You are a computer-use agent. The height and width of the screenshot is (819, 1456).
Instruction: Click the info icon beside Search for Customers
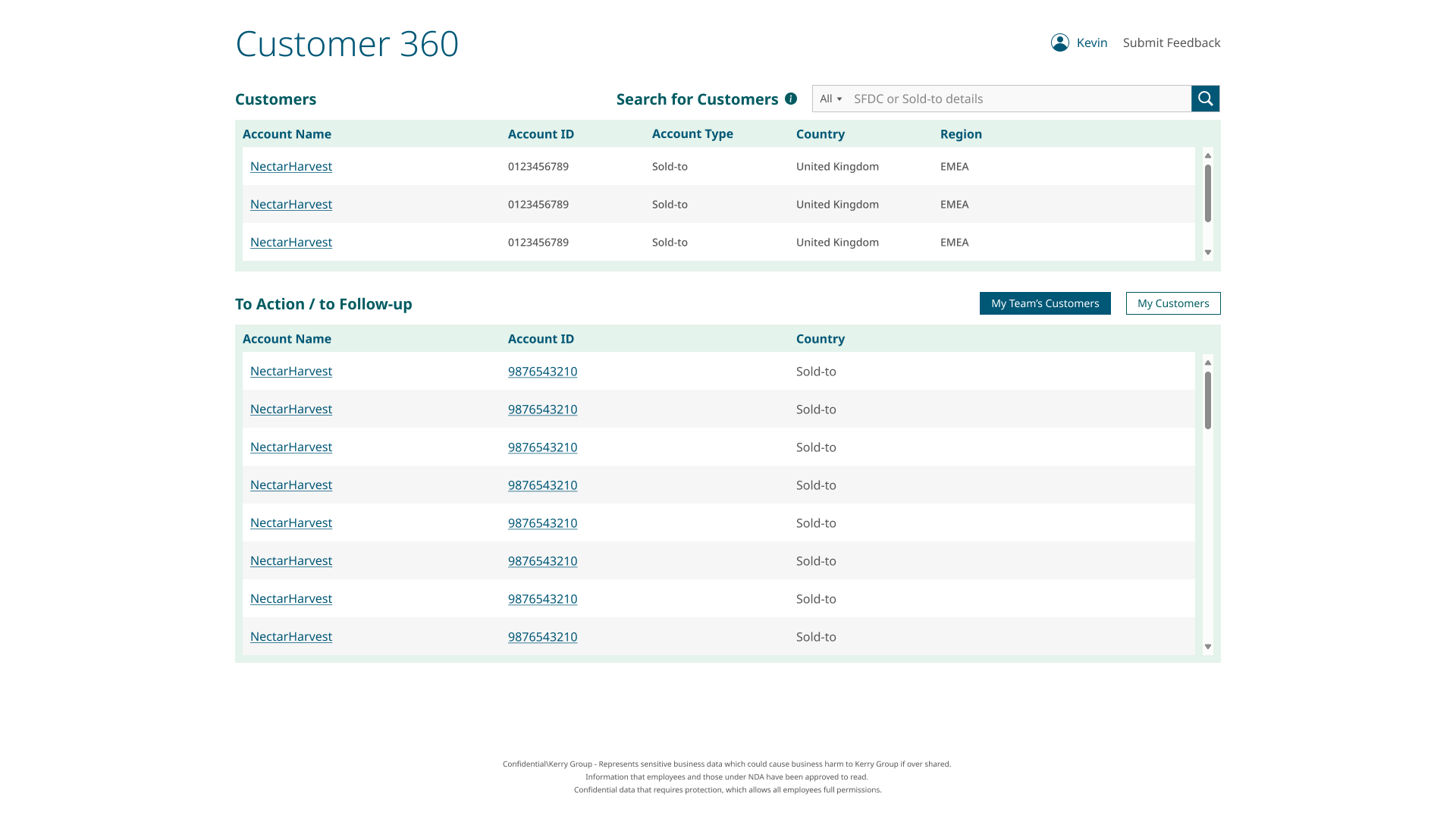[x=791, y=99]
